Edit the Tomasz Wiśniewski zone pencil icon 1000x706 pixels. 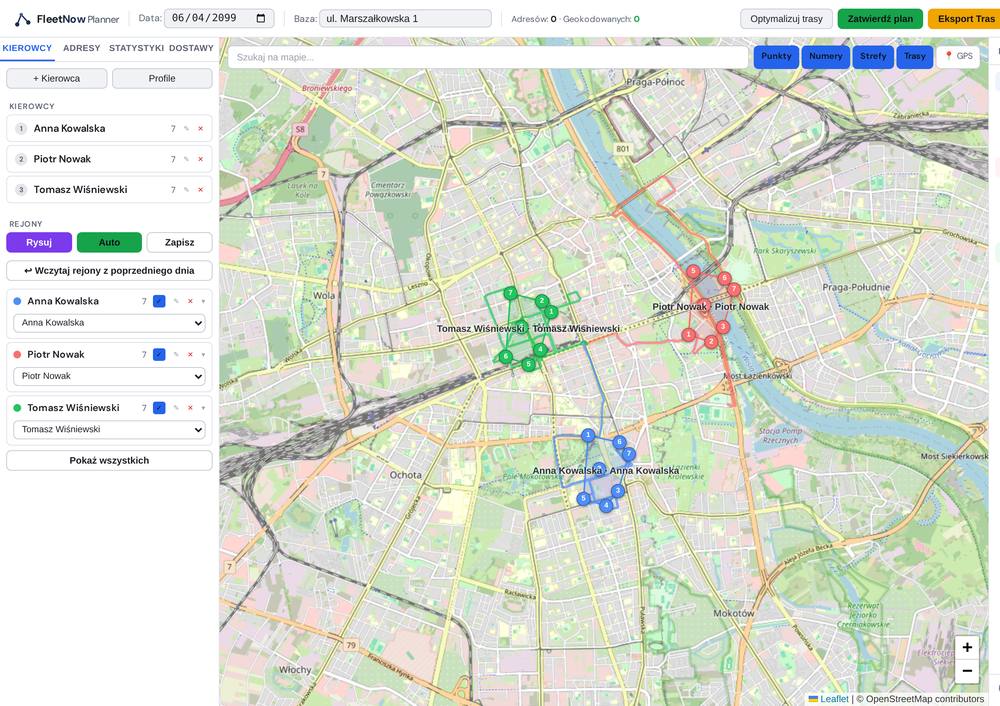(x=177, y=408)
